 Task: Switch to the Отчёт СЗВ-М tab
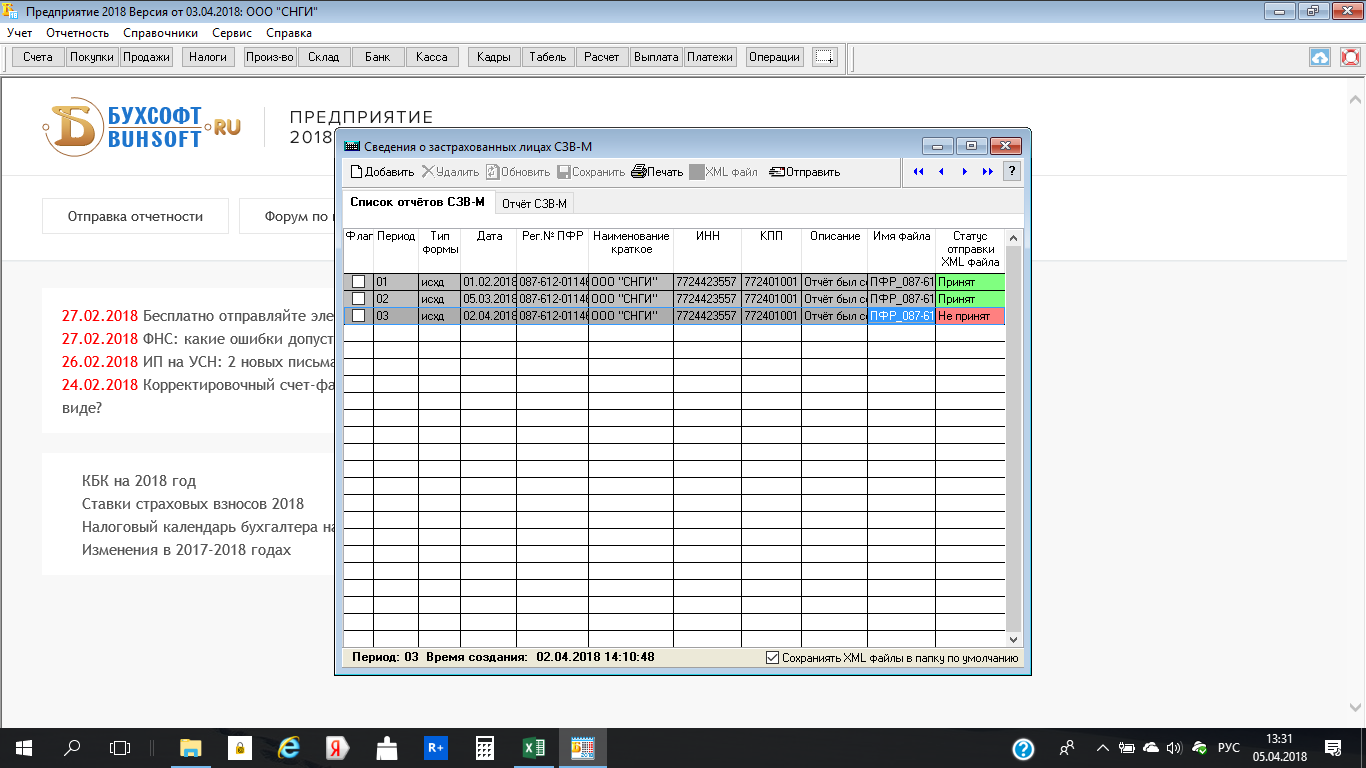click(x=534, y=204)
